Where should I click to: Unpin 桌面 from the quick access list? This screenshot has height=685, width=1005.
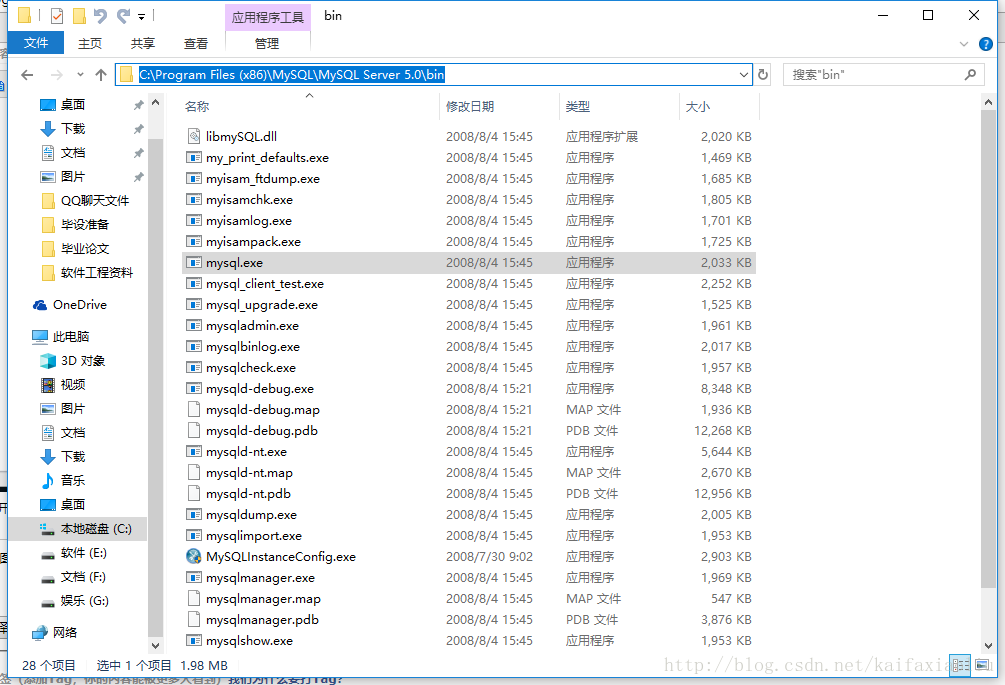[x=139, y=104]
